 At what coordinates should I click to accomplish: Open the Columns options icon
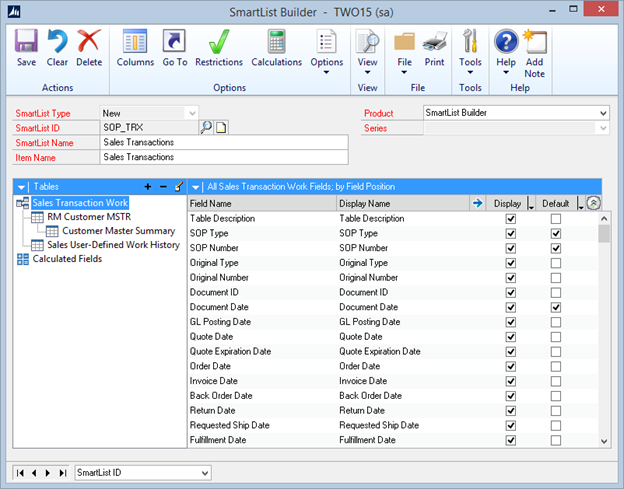pyautogui.click(x=135, y=41)
